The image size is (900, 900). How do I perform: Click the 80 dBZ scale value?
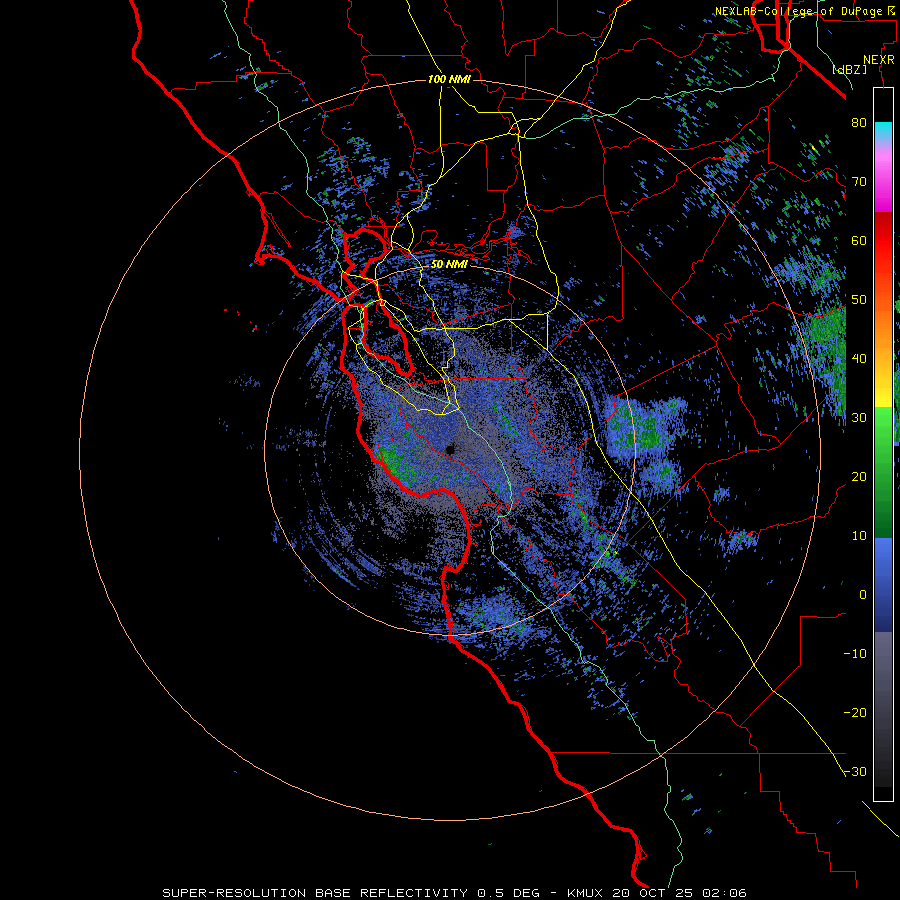tap(859, 122)
